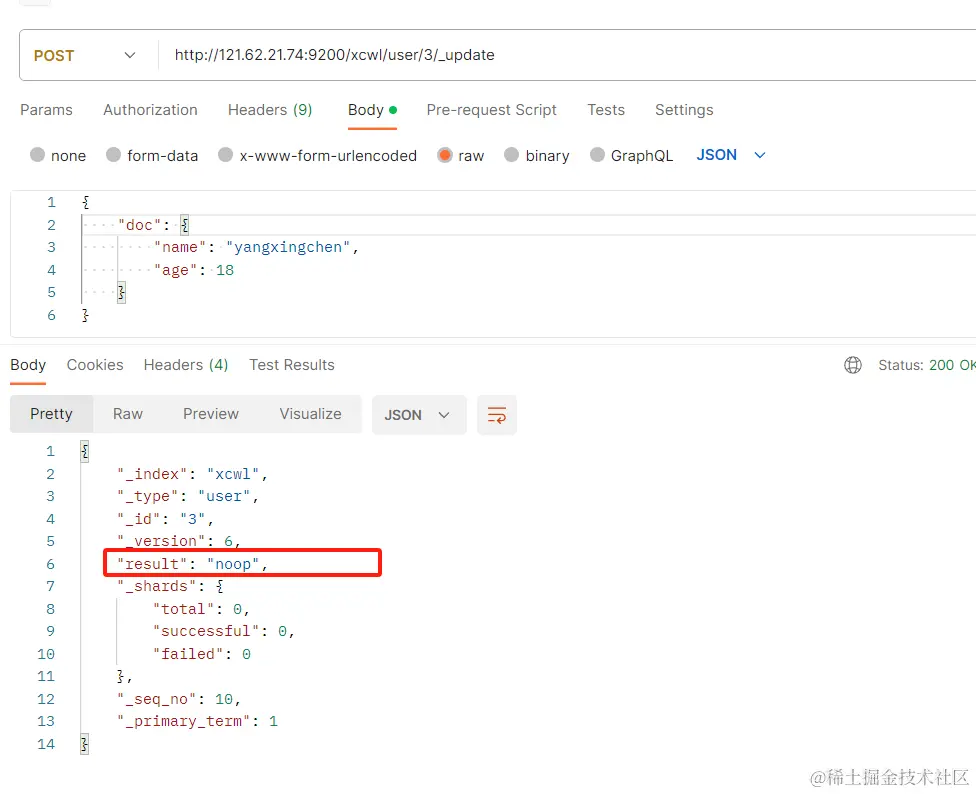Select the raw body radio button
The width and height of the screenshot is (976, 794).
click(x=444, y=155)
